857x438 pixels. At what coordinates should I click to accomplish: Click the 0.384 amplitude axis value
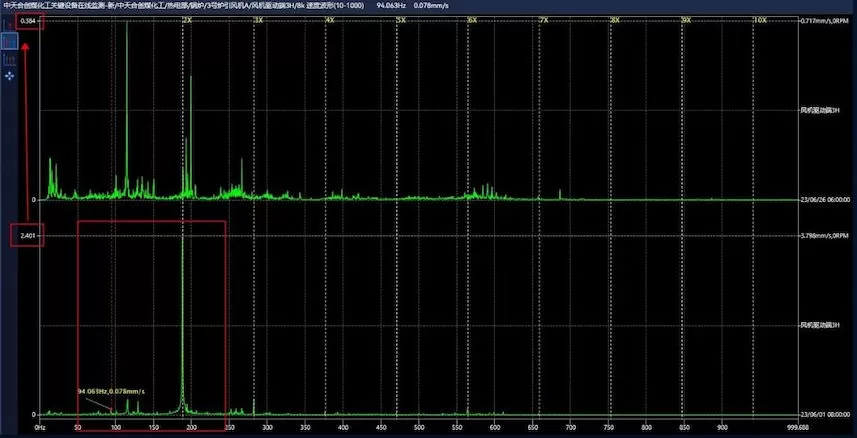(x=27, y=21)
